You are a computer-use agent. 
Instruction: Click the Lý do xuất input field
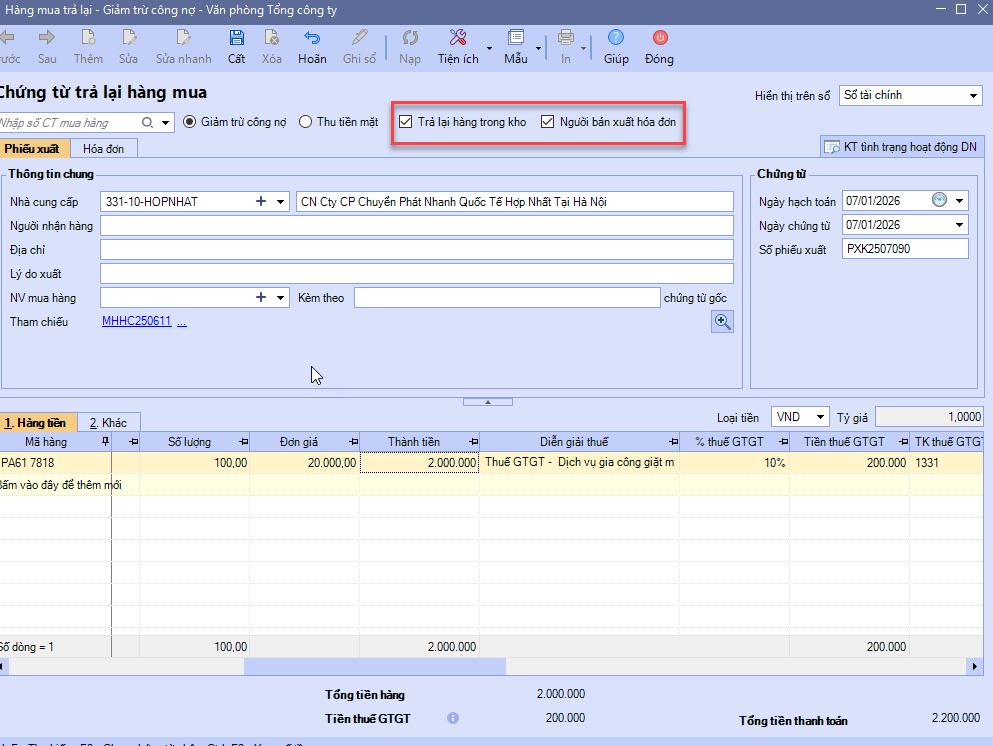tap(416, 274)
